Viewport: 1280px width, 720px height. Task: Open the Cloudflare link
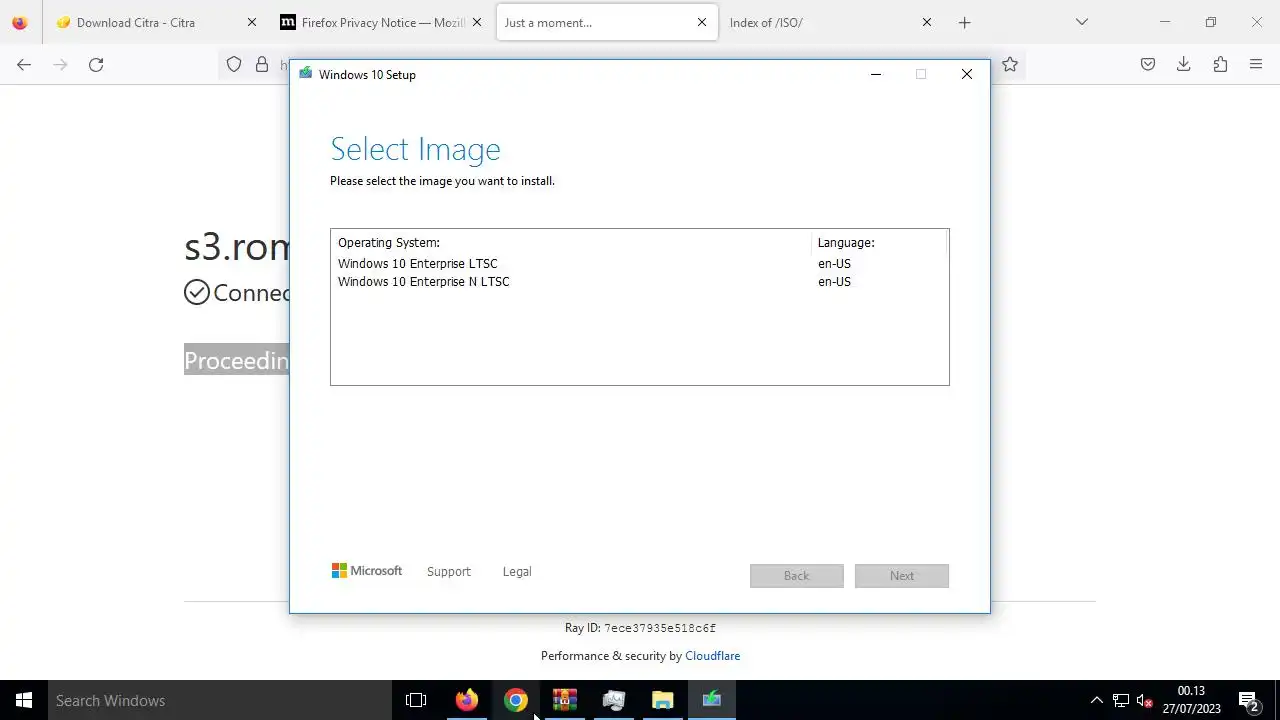pos(713,656)
